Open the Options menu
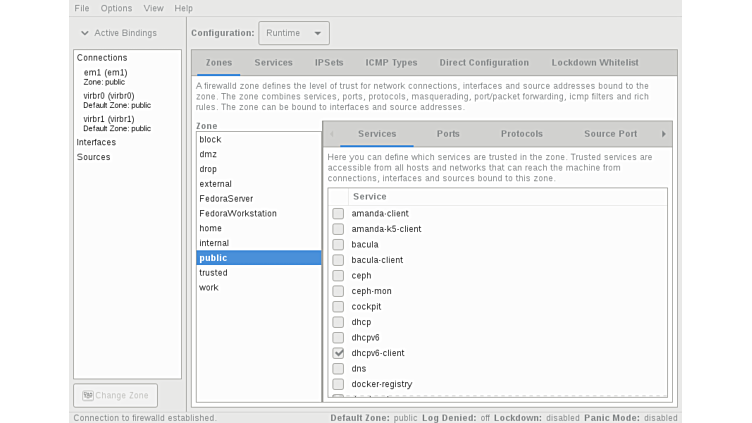Image resolution: width=752 pixels, height=423 pixels. tap(116, 8)
